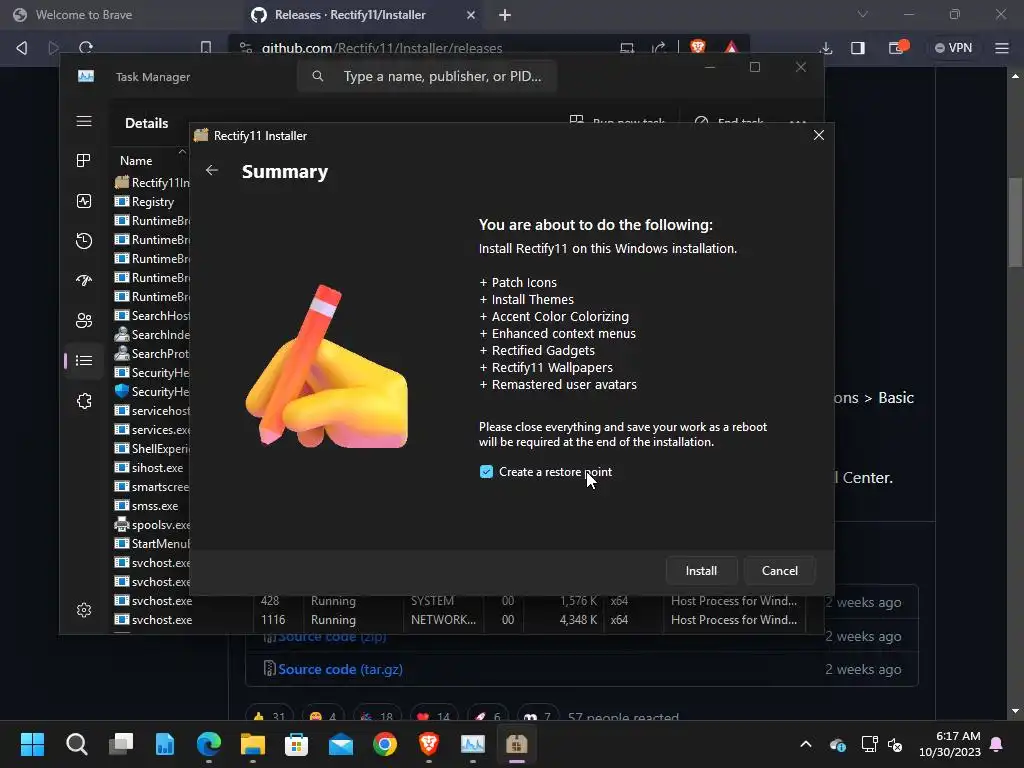Select spoolsv.exe process row
1024x768 pixels.
pyautogui.click(x=152, y=524)
